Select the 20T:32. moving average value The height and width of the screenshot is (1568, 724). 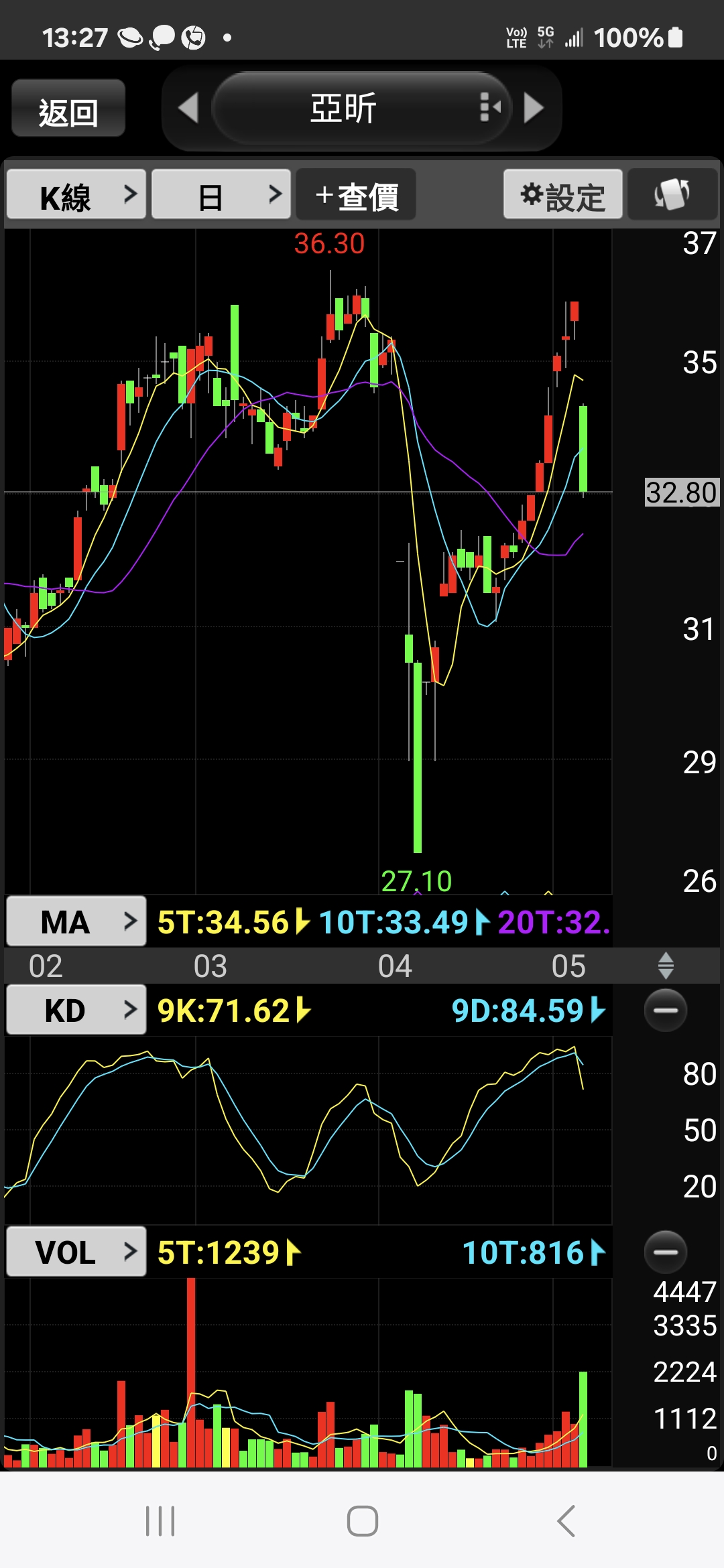(554, 922)
